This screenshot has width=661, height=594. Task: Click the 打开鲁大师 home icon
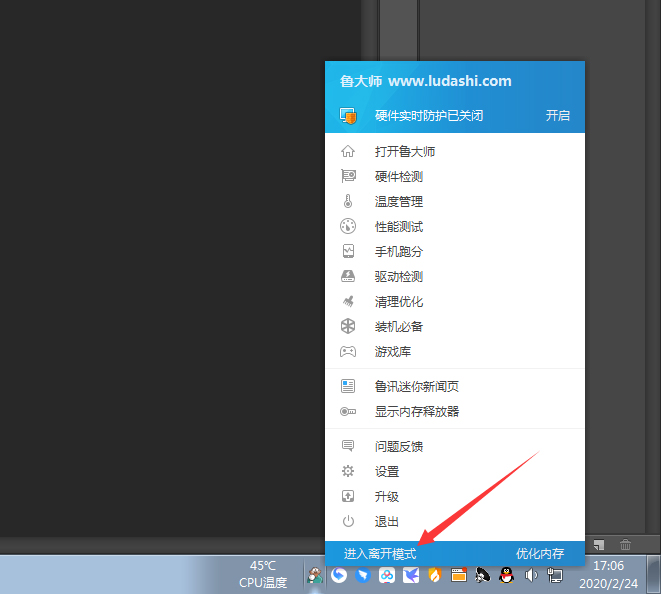tap(348, 152)
